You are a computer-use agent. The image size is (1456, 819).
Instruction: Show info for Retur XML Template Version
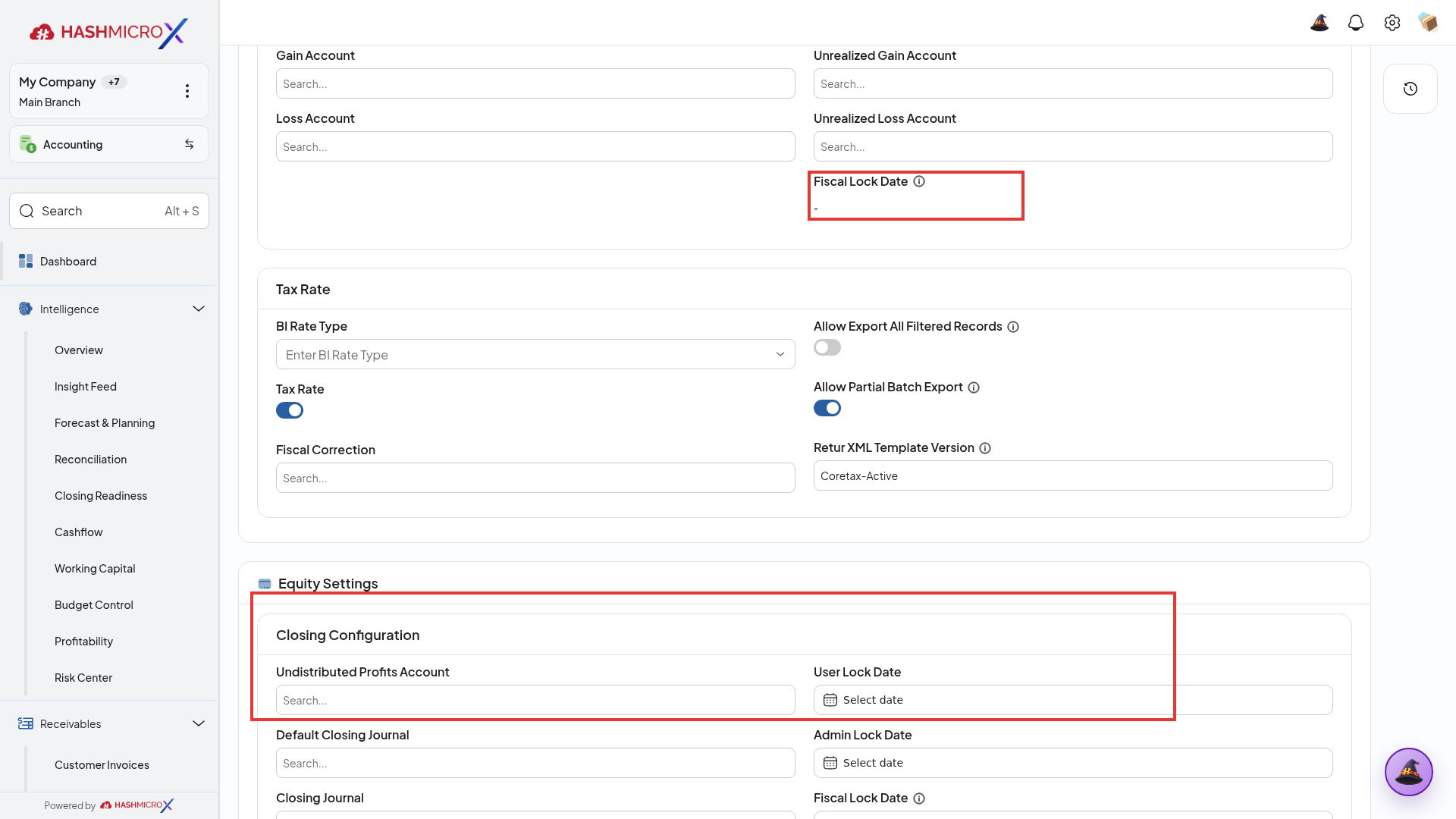coord(985,448)
